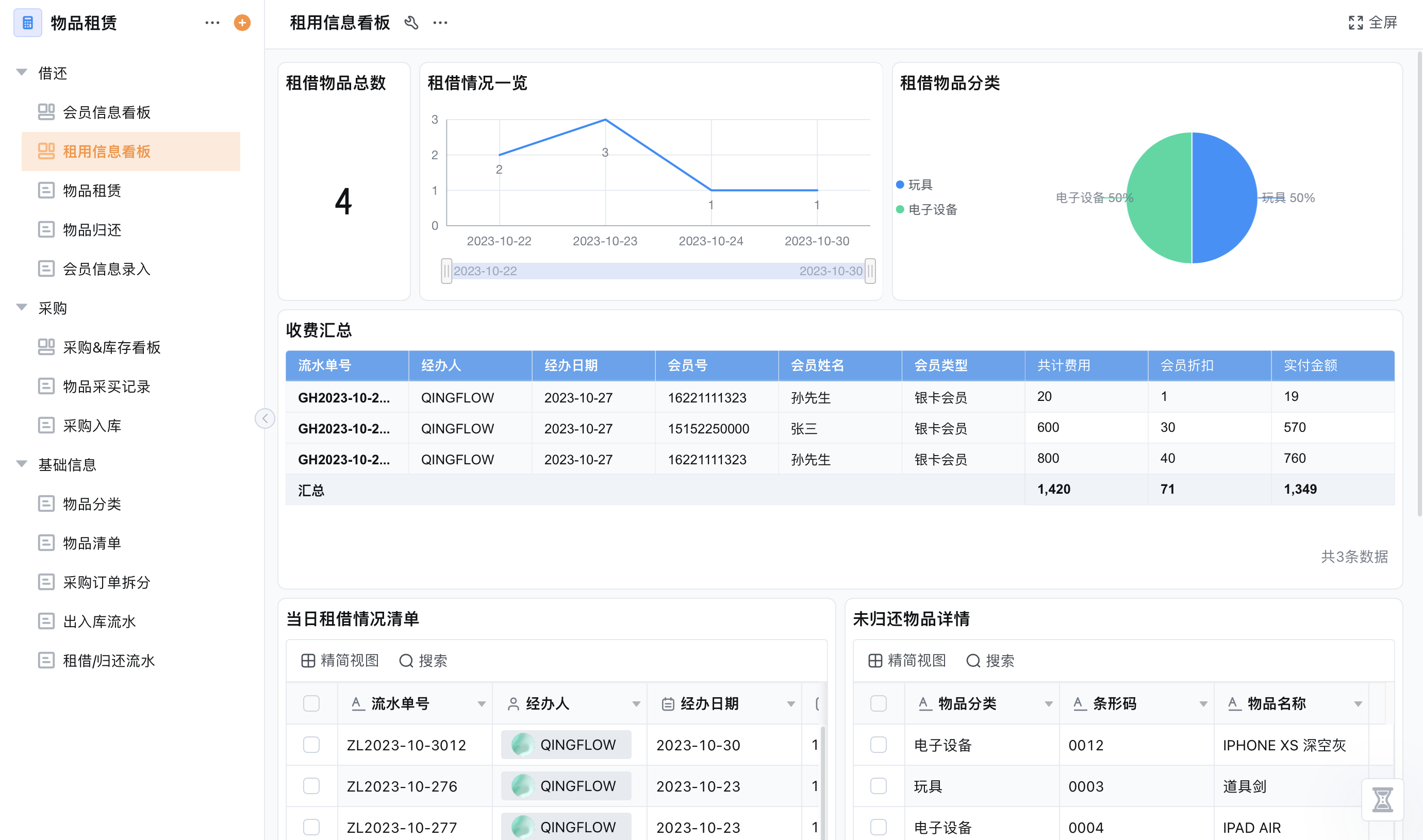
Task: Click the 全屏 fullscreen button
Action: click(1373, 23)
